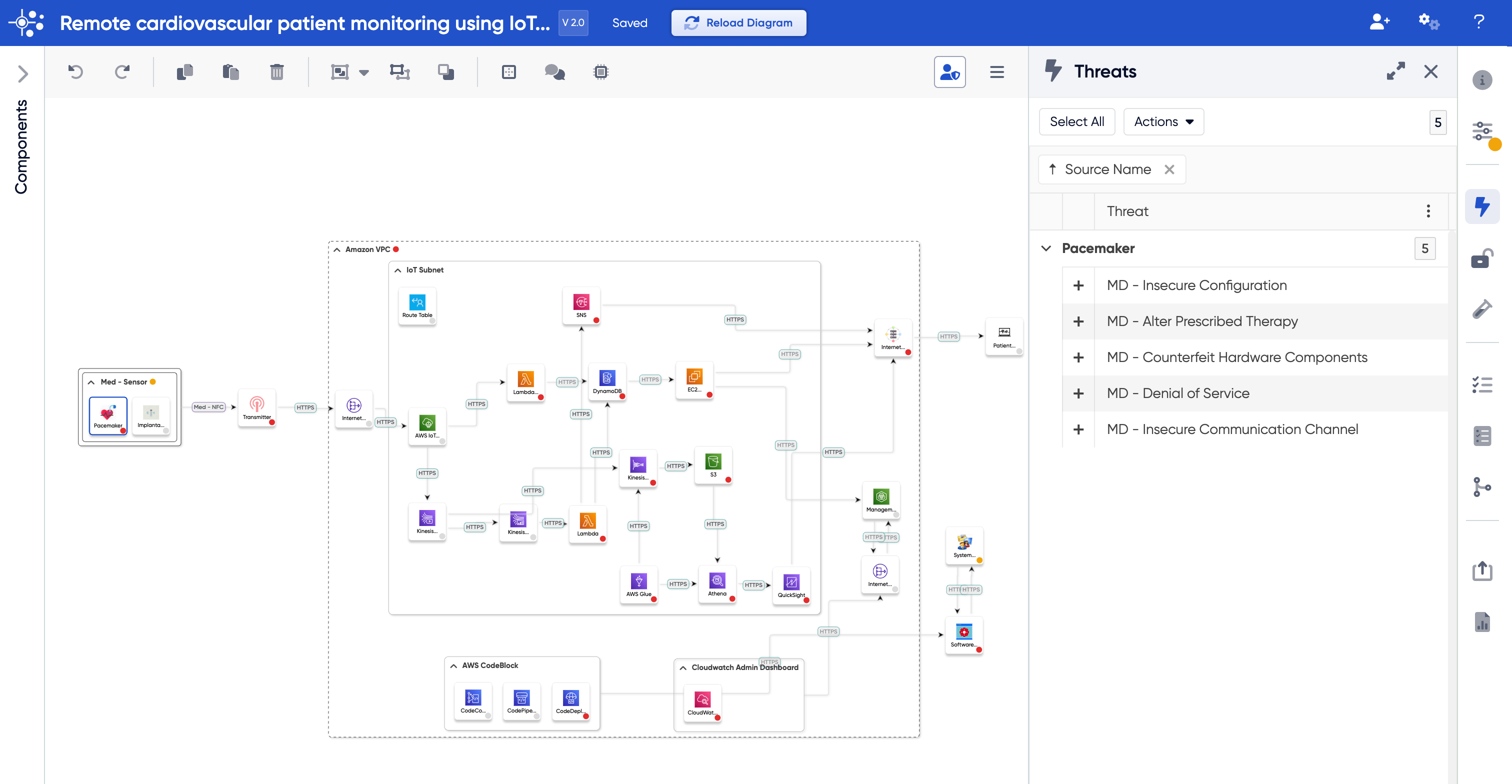This screenshot has width=1512, height=784.
Task: Select the SNS component node
Action: point(581,305)
